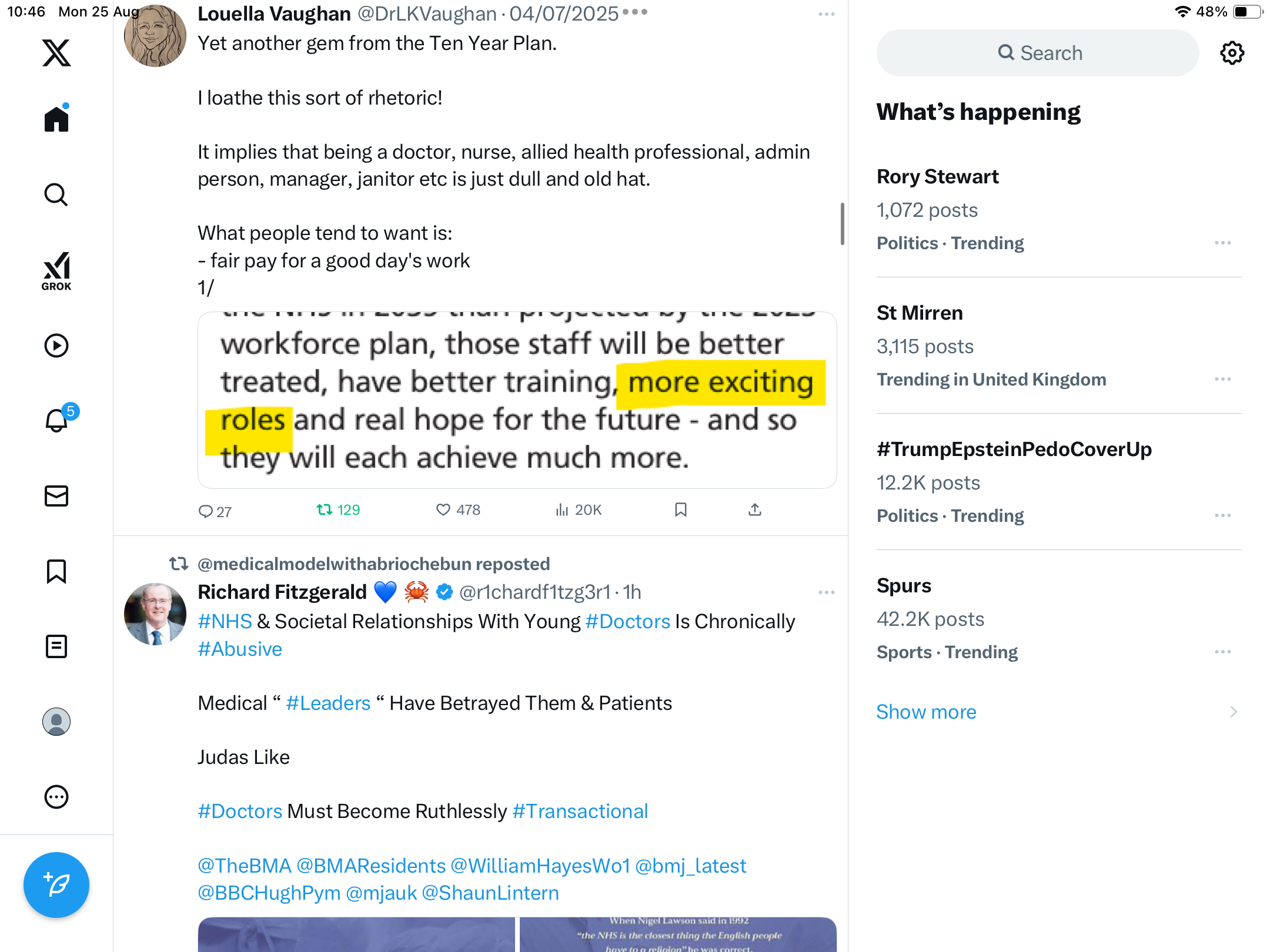Screen dimensions: 1270x952
Task: Click the X logo
Action: [x=56, y=53]
